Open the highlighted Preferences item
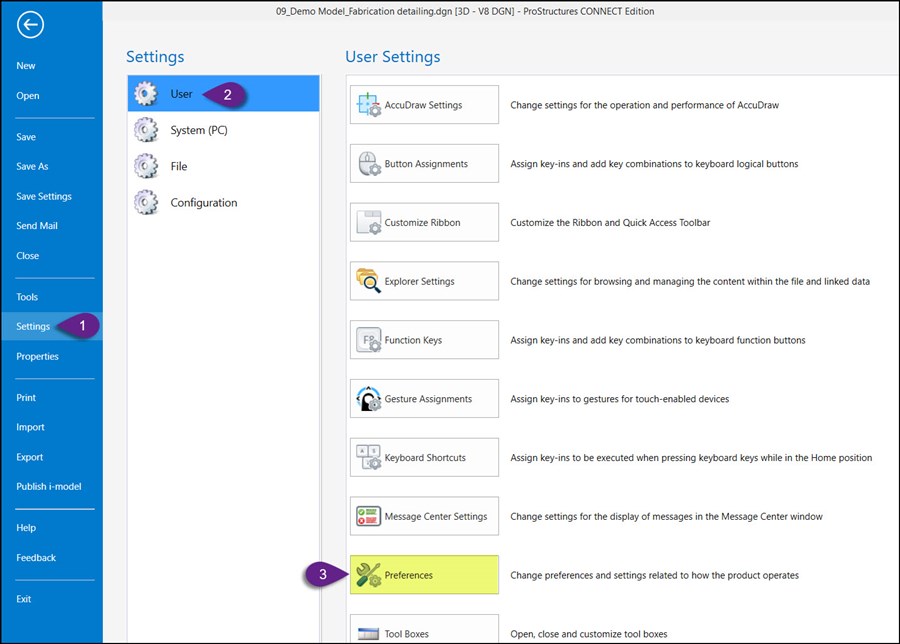The height and width of the screenshot is (644, 900). pos(422,575)
